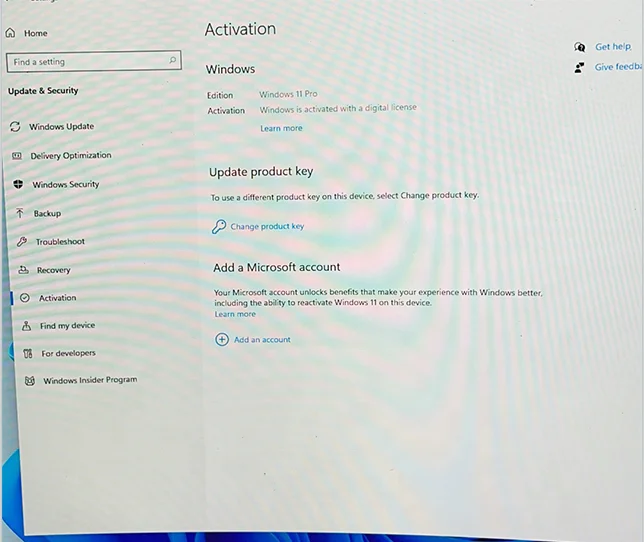This screenshot has height=542, width=644.
Task: Click the For developers icon
Action: 28,353
